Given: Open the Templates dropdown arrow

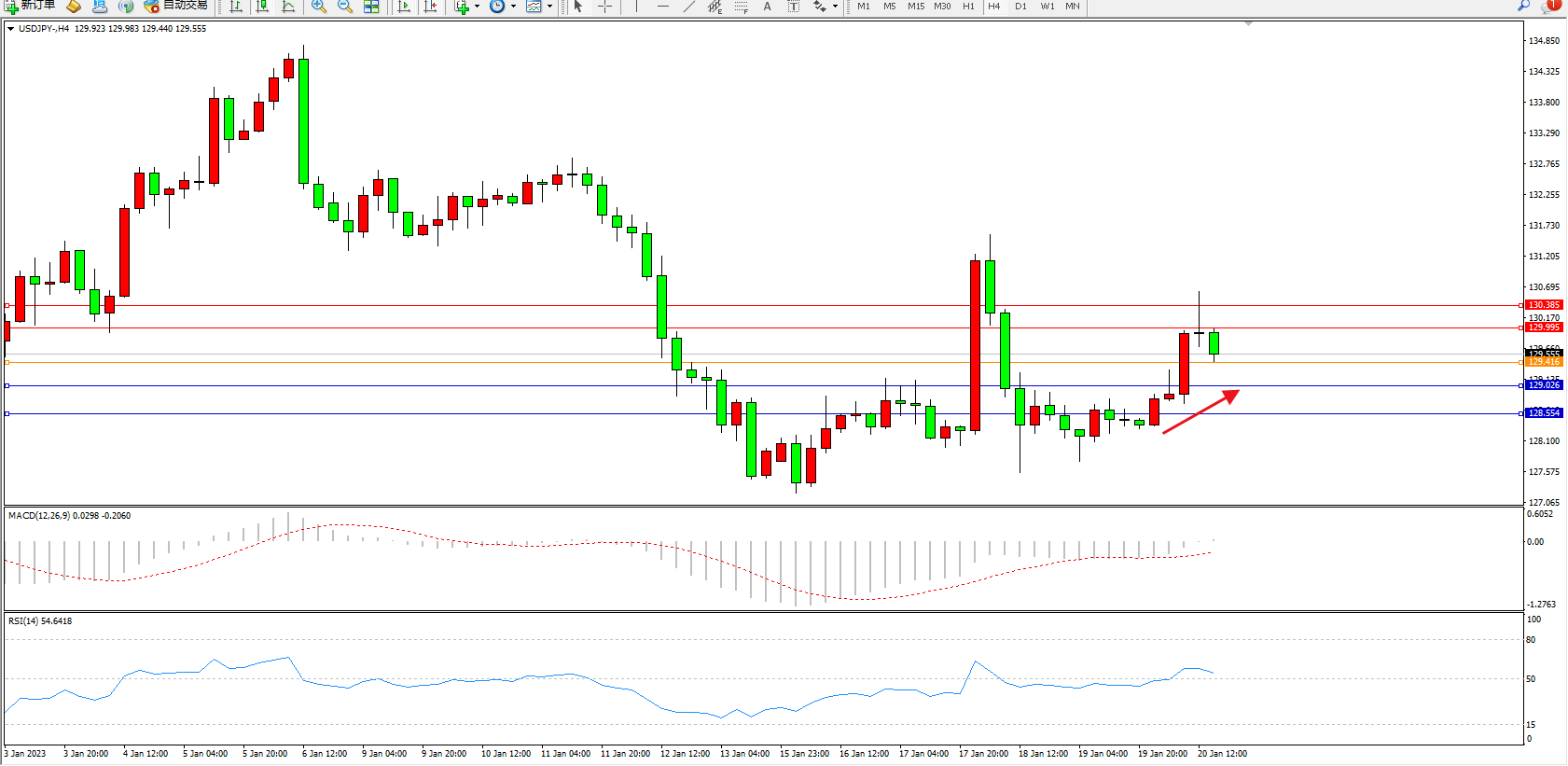Looking at the screenshot, I should pos(549,7).
